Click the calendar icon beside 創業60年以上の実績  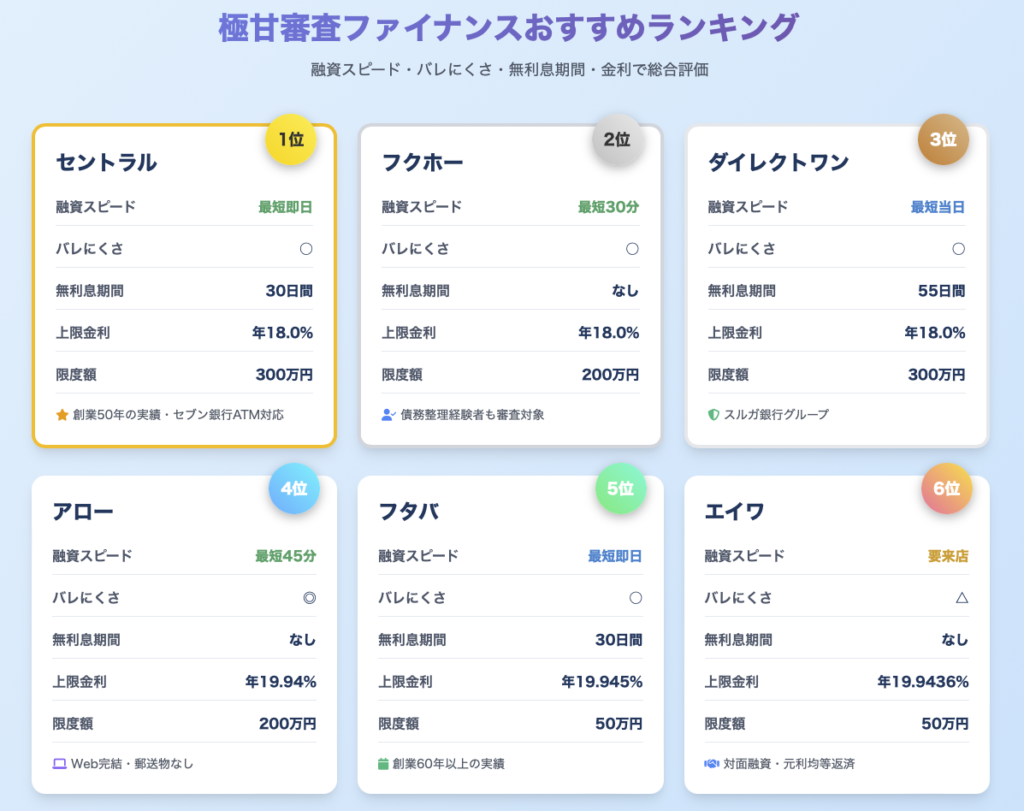384,764
